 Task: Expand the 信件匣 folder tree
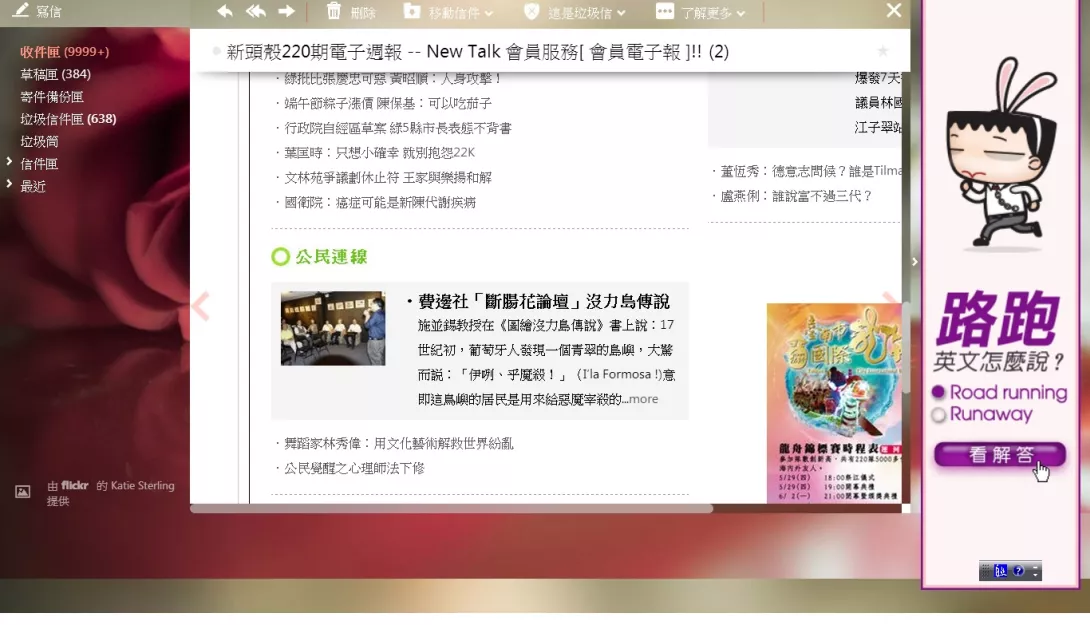point(9,162)
